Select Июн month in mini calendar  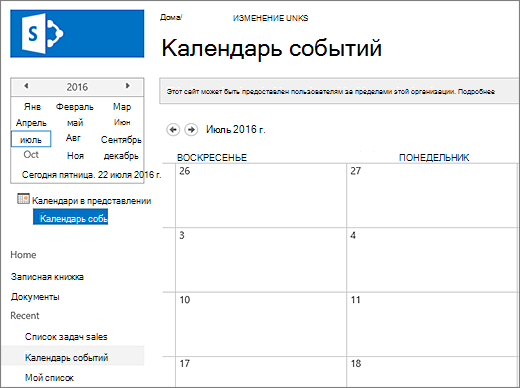[122, 122]
